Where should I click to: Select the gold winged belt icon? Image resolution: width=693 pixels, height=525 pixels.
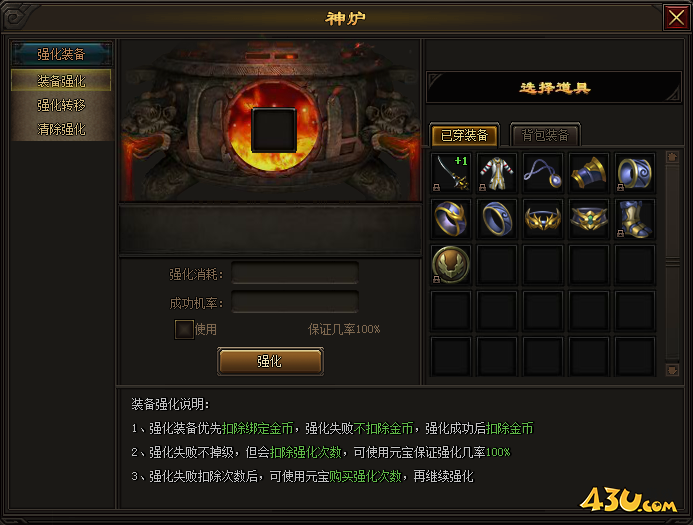click(543, 218)
